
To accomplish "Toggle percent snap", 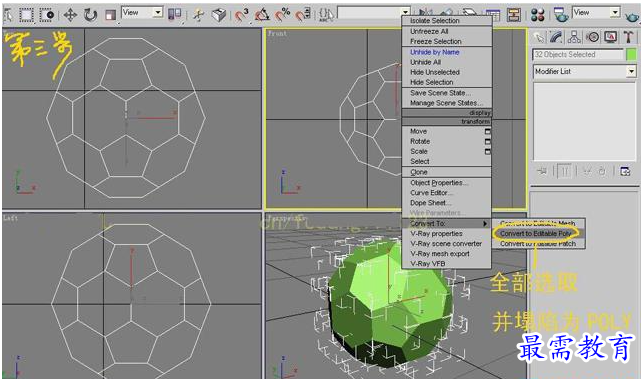I will (282, 15).
